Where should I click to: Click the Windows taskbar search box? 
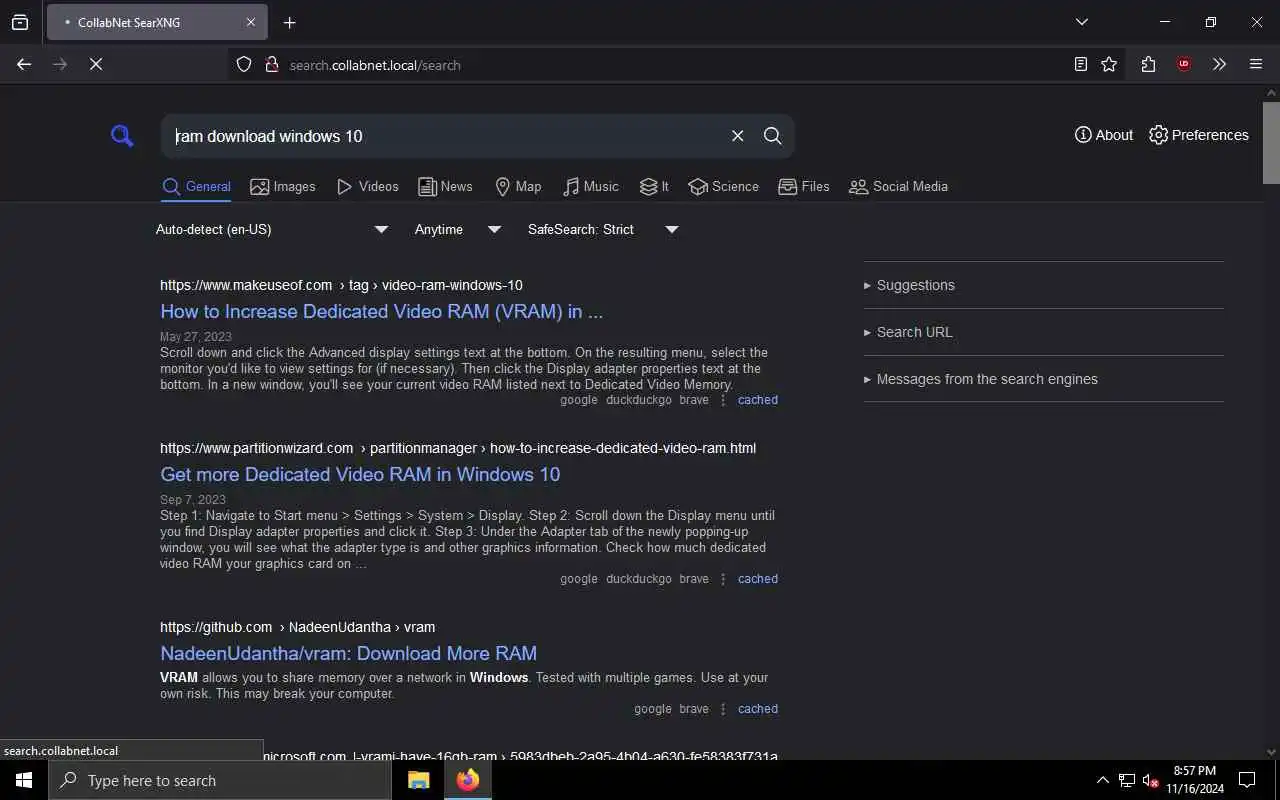coord(220,780)
